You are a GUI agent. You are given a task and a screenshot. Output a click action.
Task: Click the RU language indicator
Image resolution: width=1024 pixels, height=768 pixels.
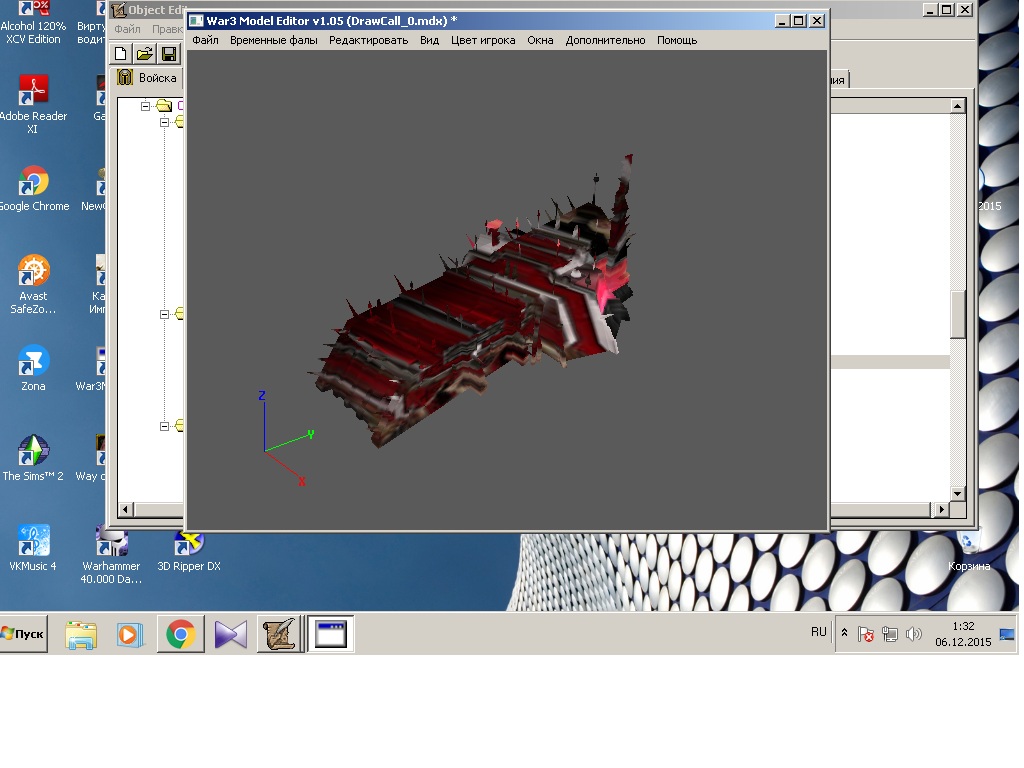coord(819,632)
